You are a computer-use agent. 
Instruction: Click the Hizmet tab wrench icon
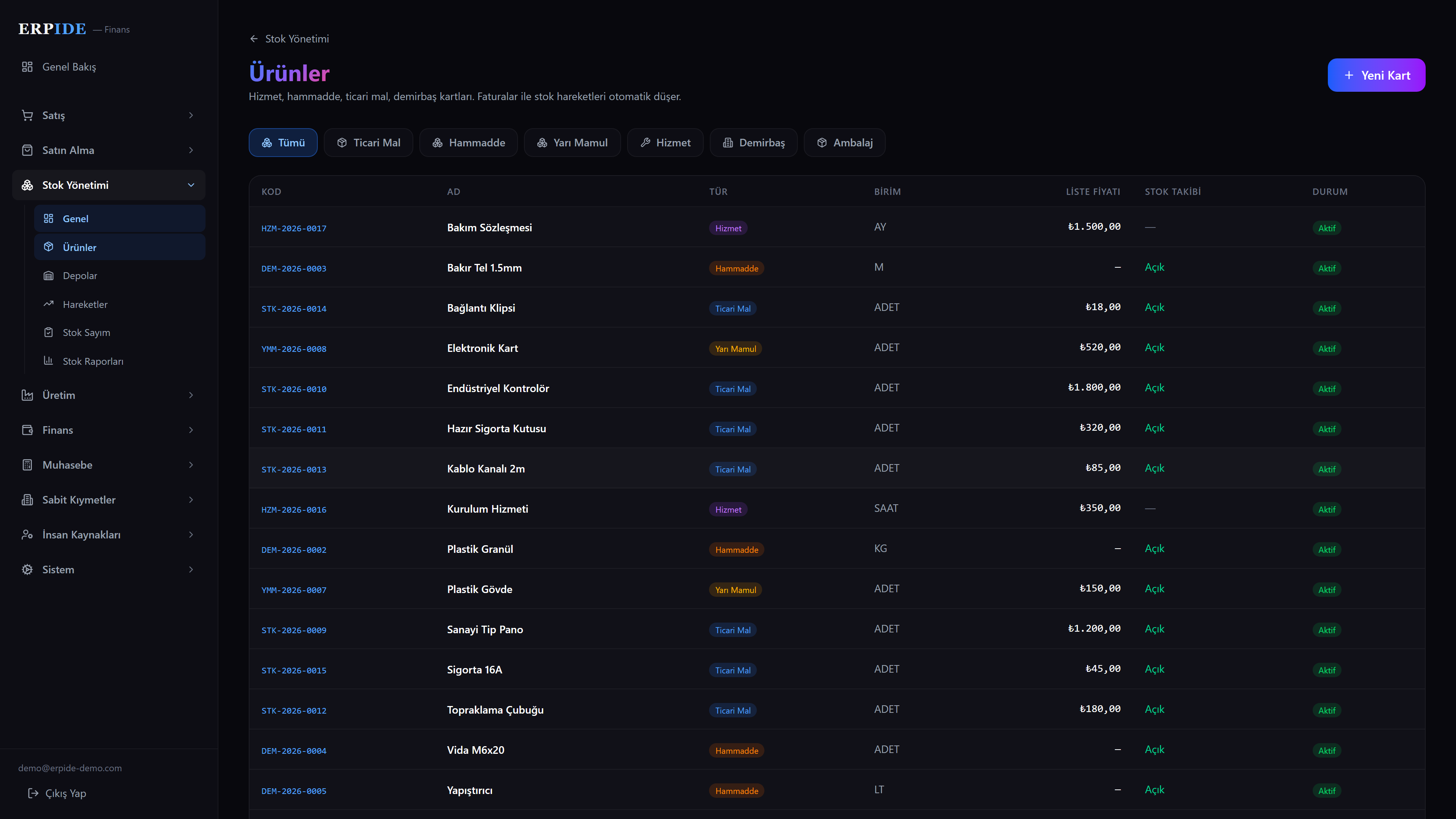645,143
